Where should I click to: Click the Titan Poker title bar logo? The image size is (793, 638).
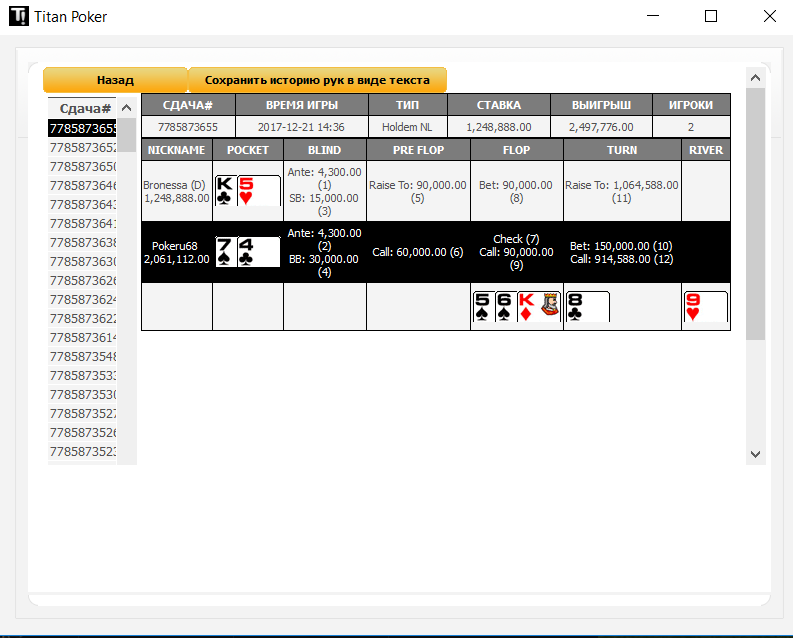(19, 16)
